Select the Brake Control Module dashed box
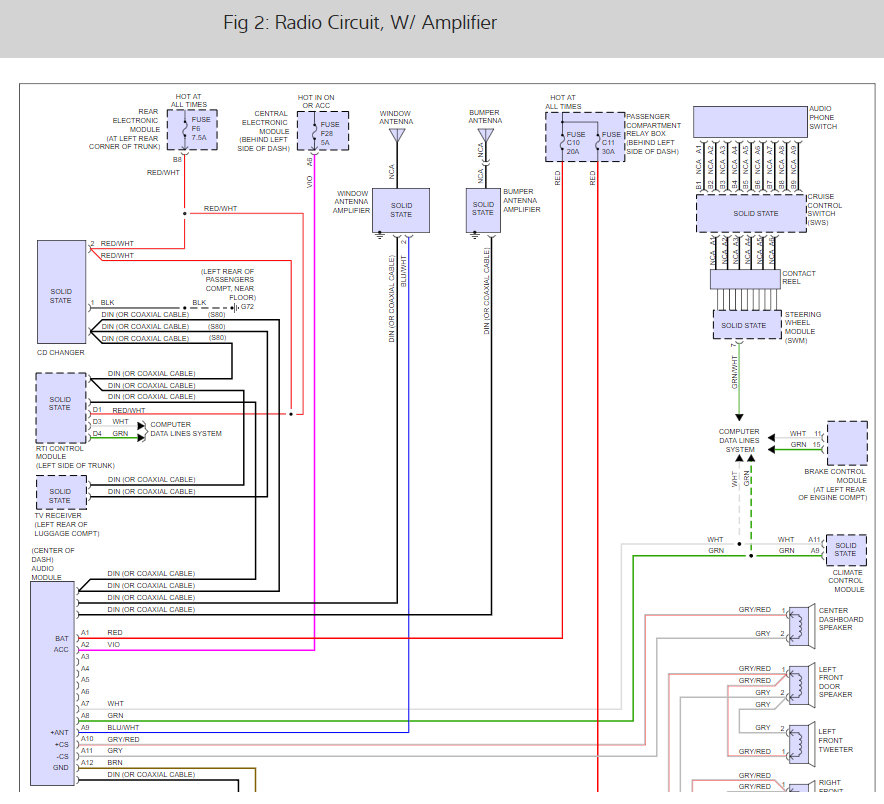The width and height of the screenshot is (884, 804). click(847, 443)
